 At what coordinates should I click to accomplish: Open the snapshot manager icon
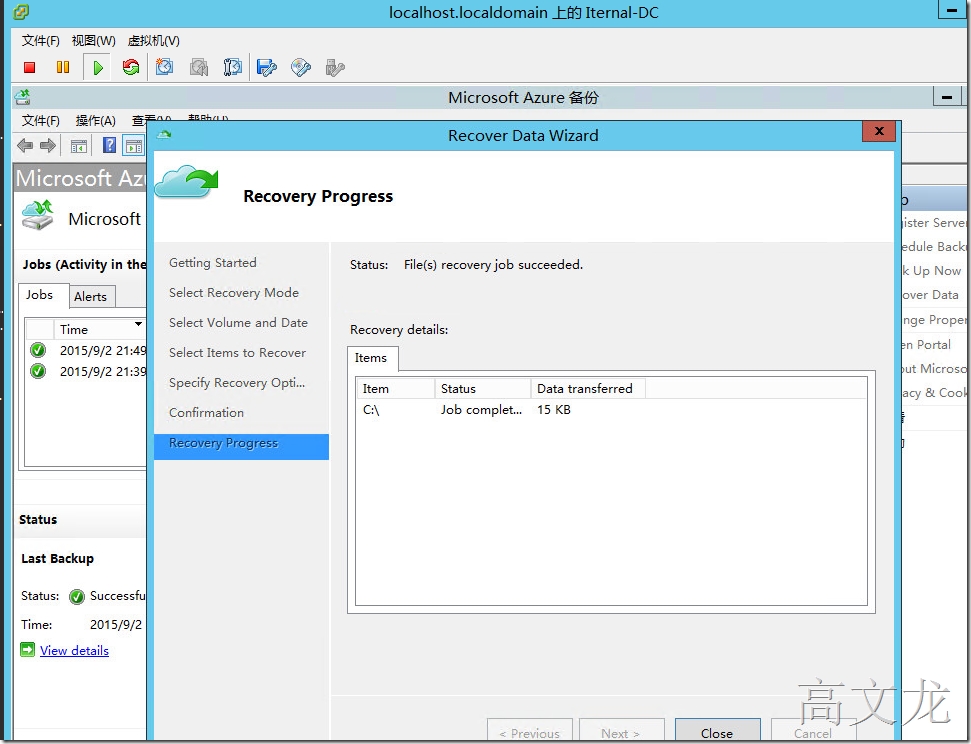(233, 67)
